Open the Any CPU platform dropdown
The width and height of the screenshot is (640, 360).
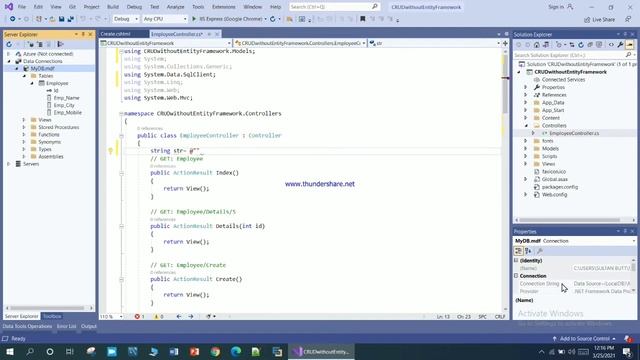pyautogui.click(x=165, y=19)
